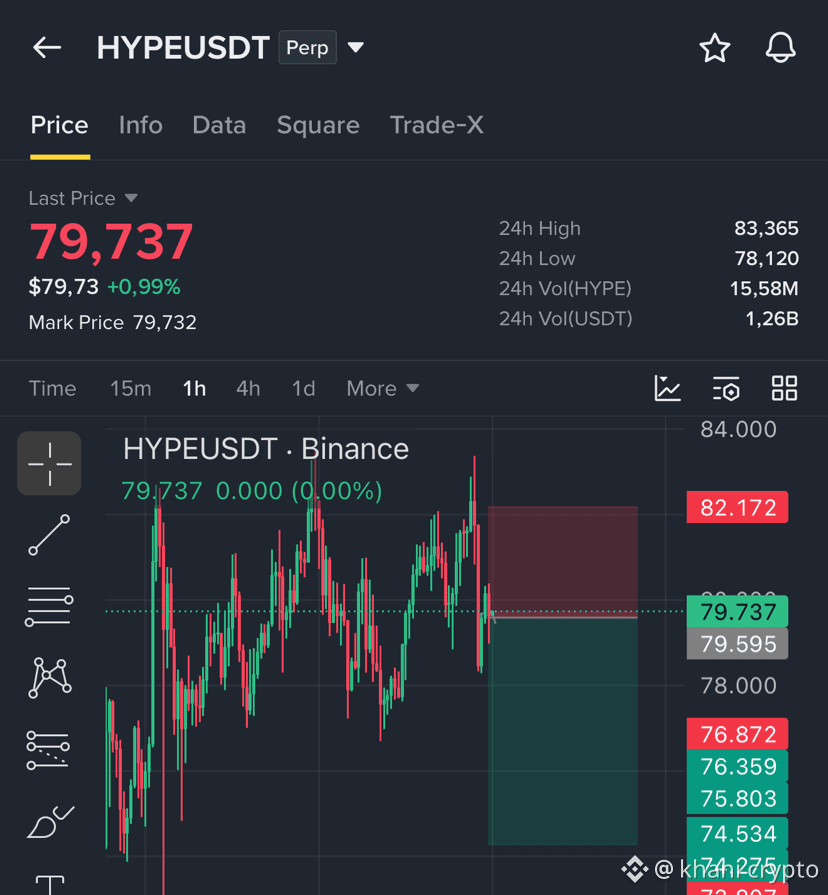The image size is (828, 895).
Task: Switch chart to 1d interval
Action: (x=304, y=389)
